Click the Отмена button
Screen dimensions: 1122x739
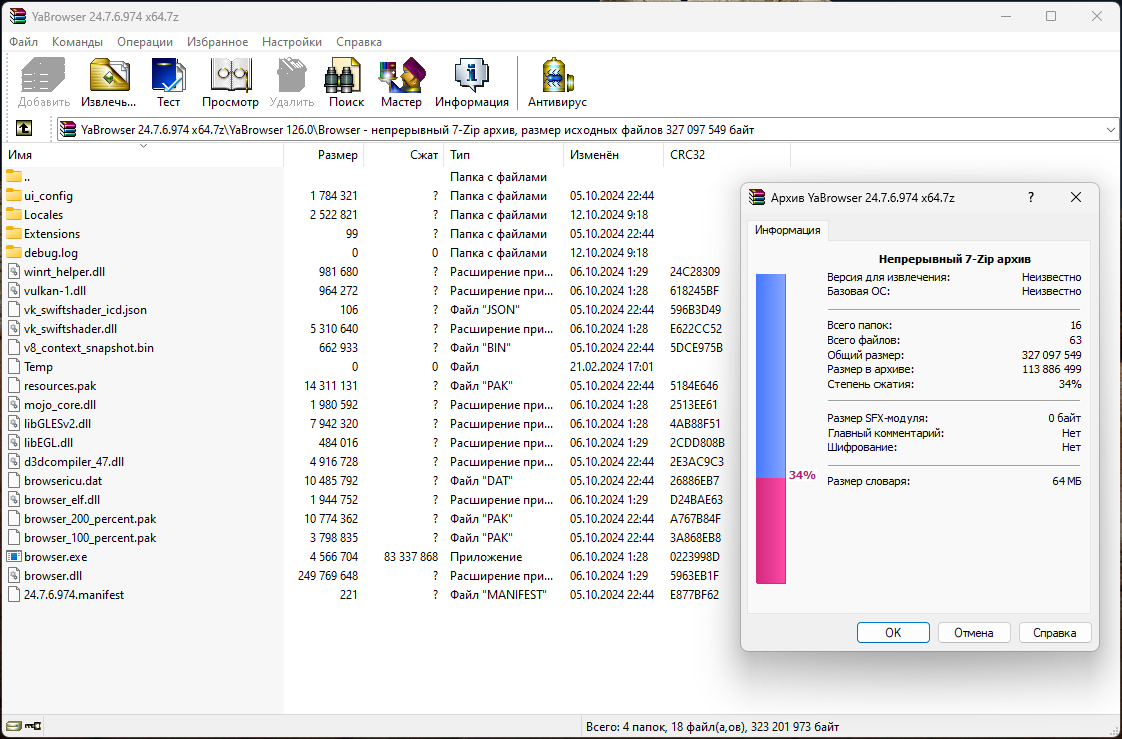pos(974,632)
